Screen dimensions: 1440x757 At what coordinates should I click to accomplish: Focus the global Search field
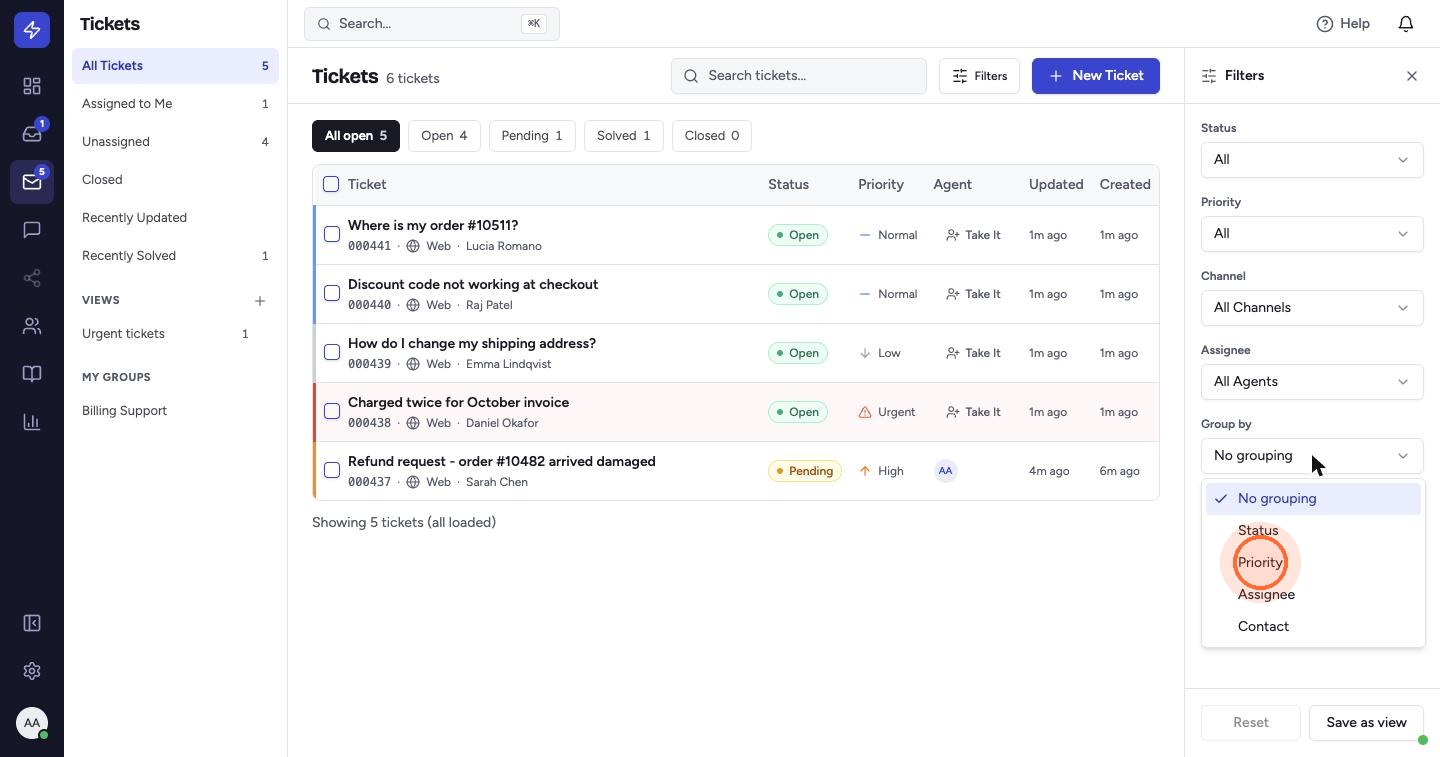point(432,24)
